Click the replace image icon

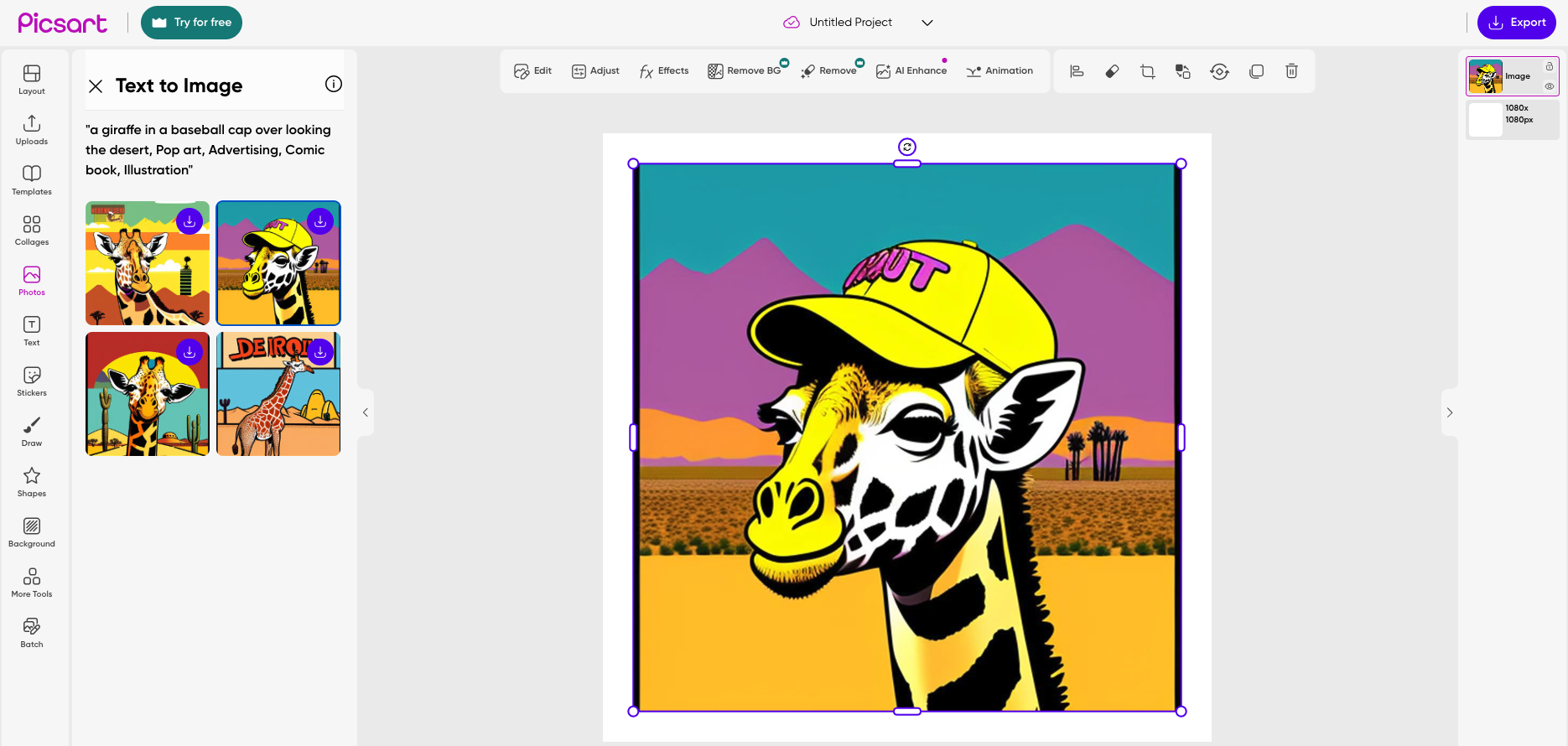(1183, 71)
